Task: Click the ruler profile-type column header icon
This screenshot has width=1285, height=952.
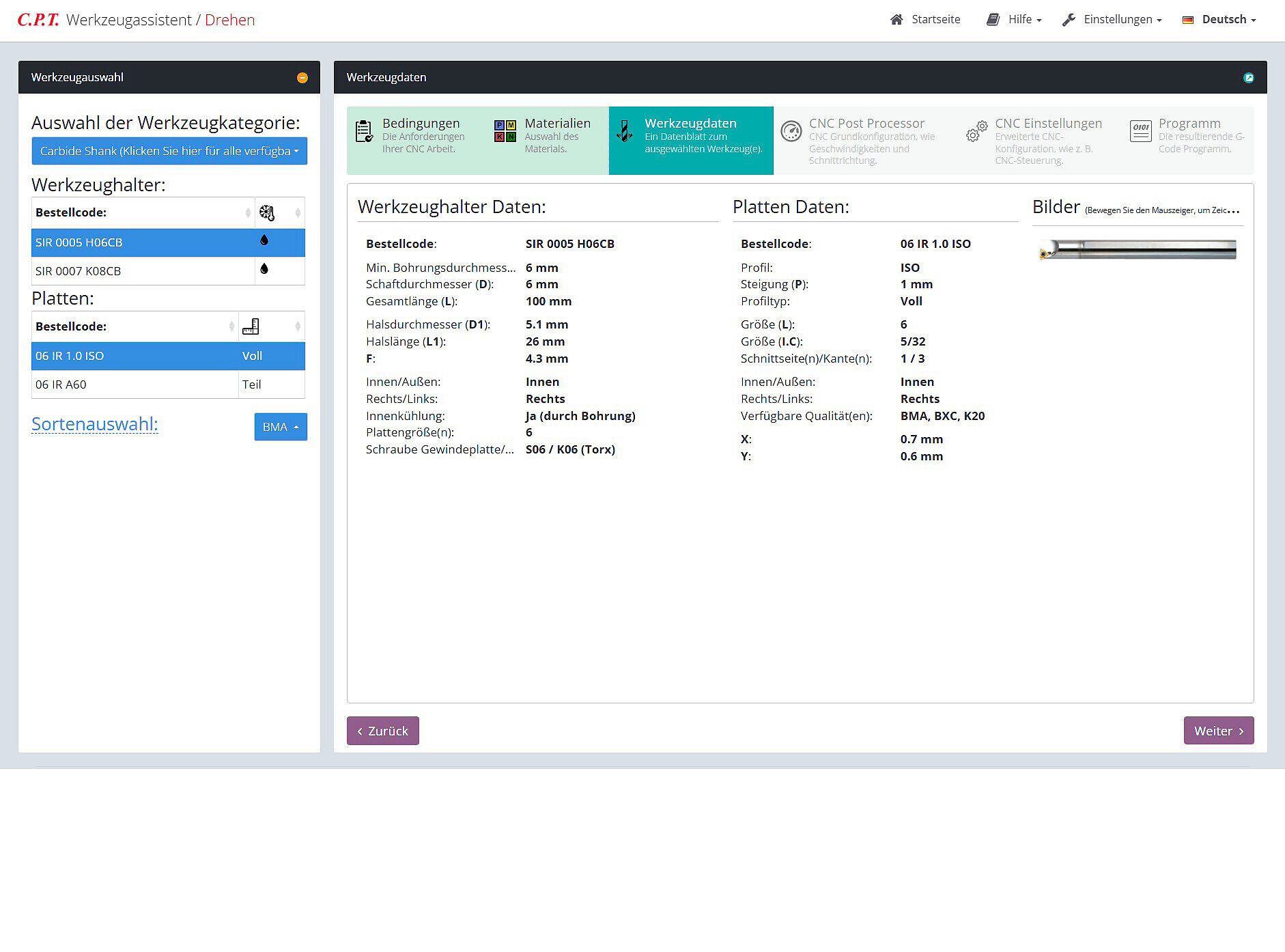Action: [251, 326]
